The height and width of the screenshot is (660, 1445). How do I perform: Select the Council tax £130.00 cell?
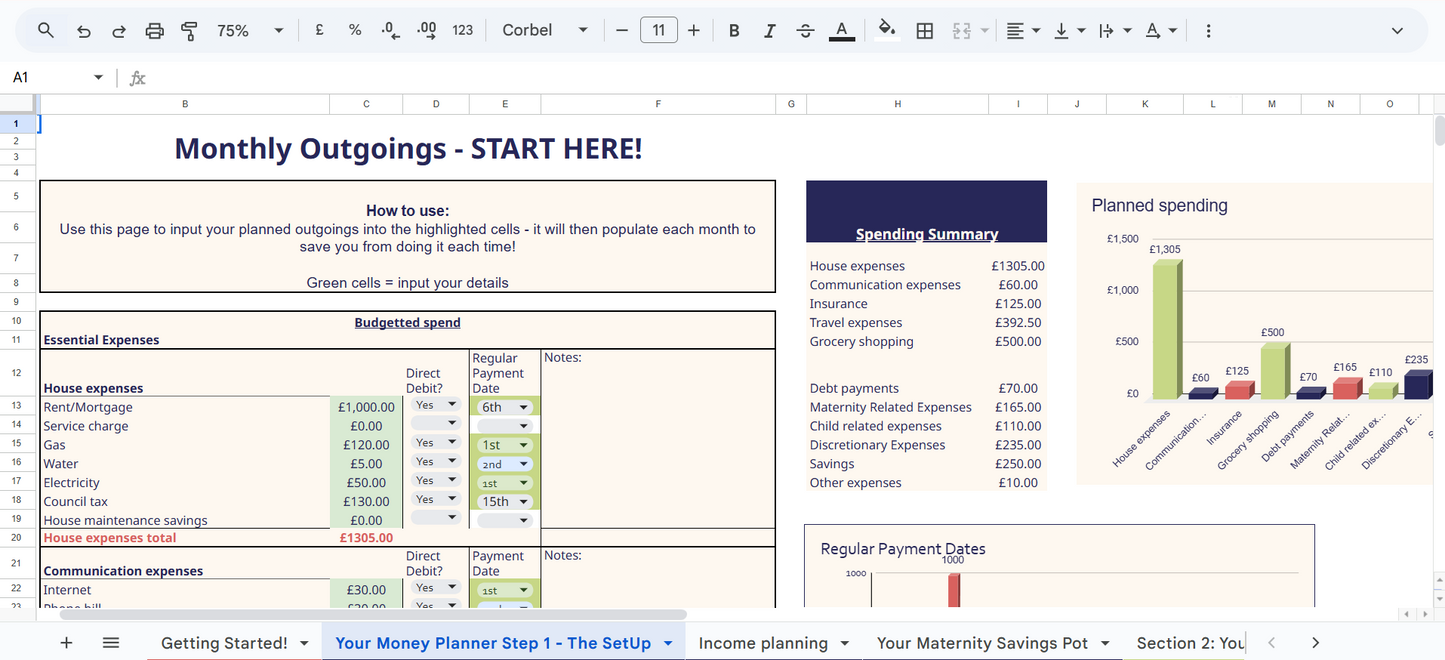[x=366, y=502]
